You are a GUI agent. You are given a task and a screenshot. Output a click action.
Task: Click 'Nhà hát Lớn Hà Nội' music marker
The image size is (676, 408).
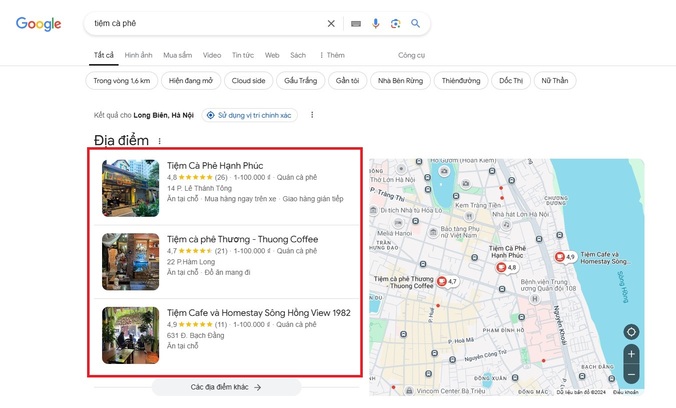click(x=506, y=224)
